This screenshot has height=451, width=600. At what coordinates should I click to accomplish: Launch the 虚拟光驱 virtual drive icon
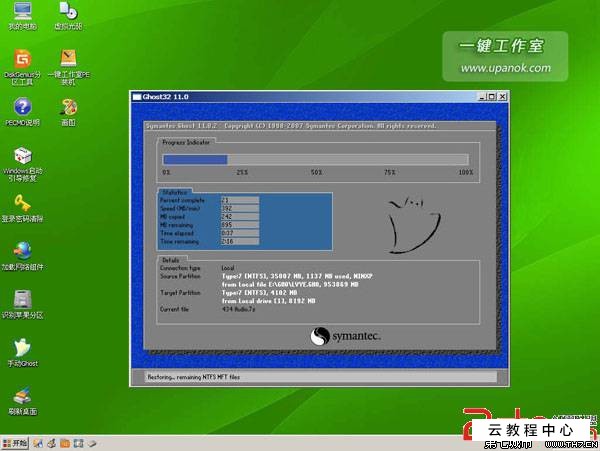pos(68,12)
